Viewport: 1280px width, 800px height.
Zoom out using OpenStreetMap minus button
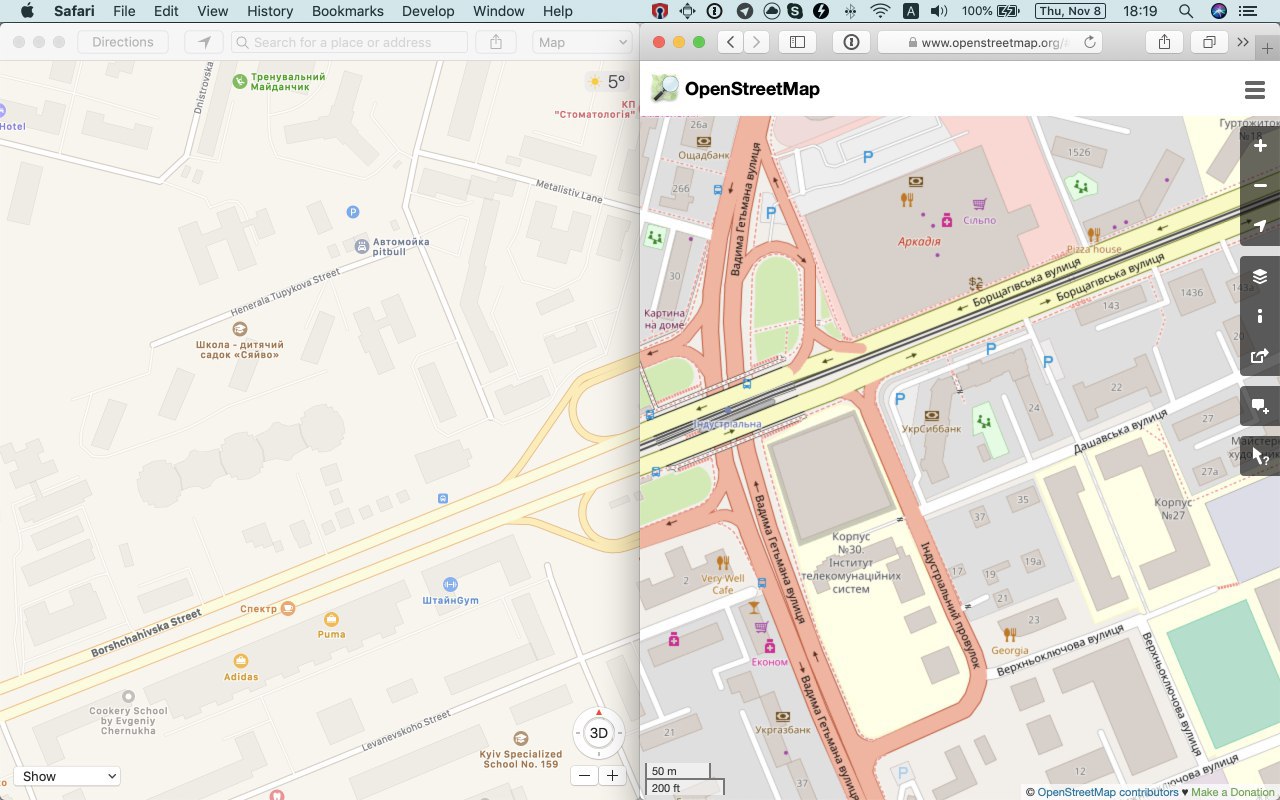1260,186
